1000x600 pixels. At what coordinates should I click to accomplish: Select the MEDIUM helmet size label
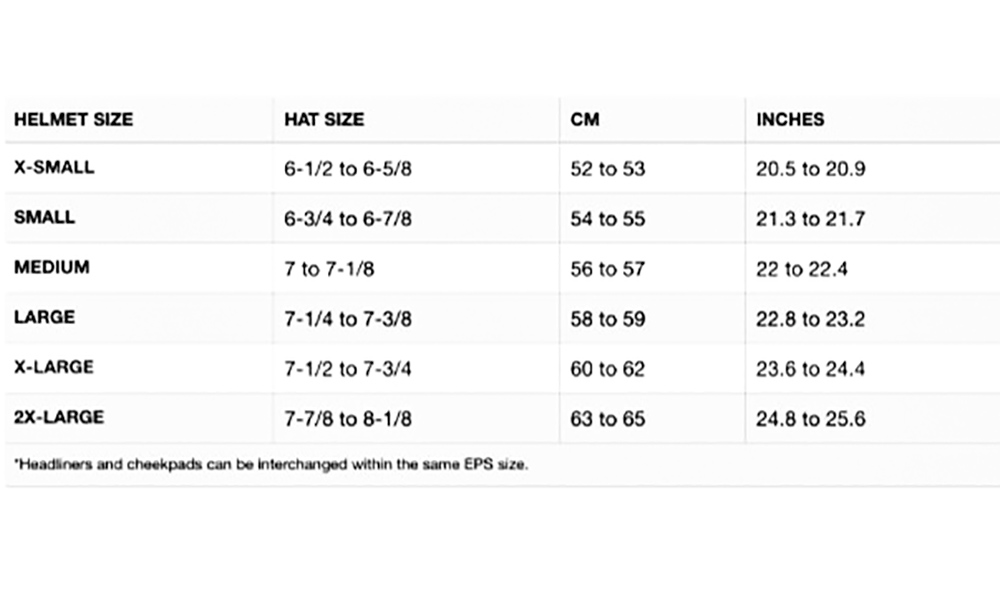pyautogui.click(x=52, y=267)
